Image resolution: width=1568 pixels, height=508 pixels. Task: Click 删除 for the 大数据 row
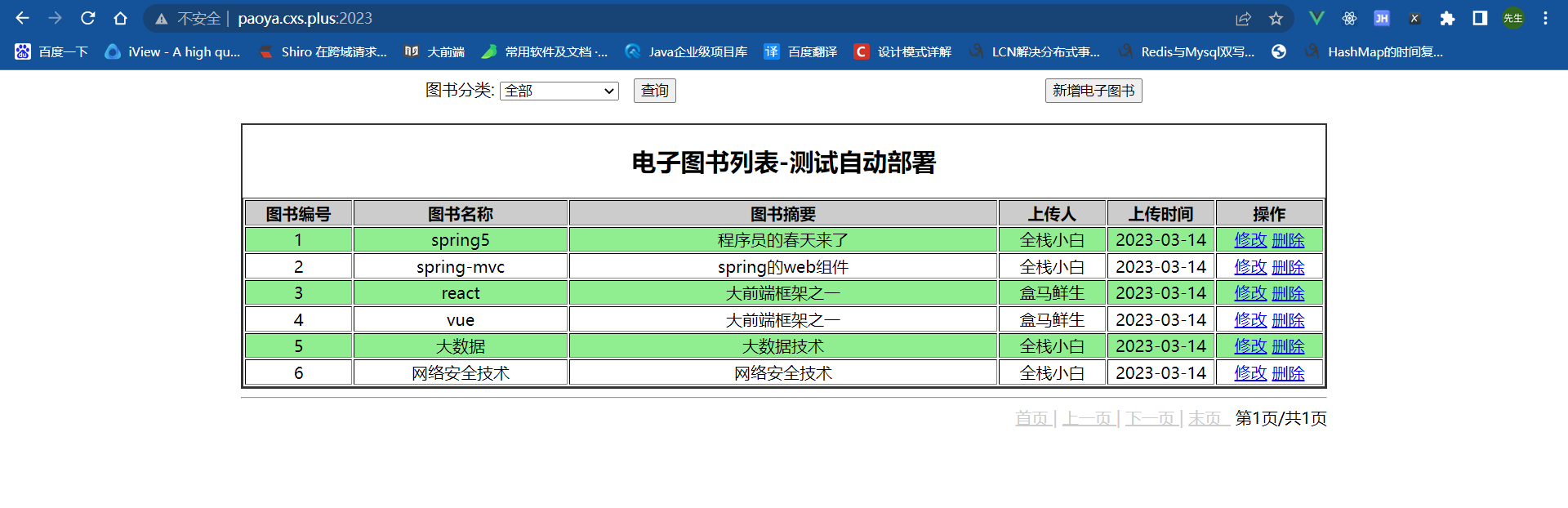(1288, 346)
